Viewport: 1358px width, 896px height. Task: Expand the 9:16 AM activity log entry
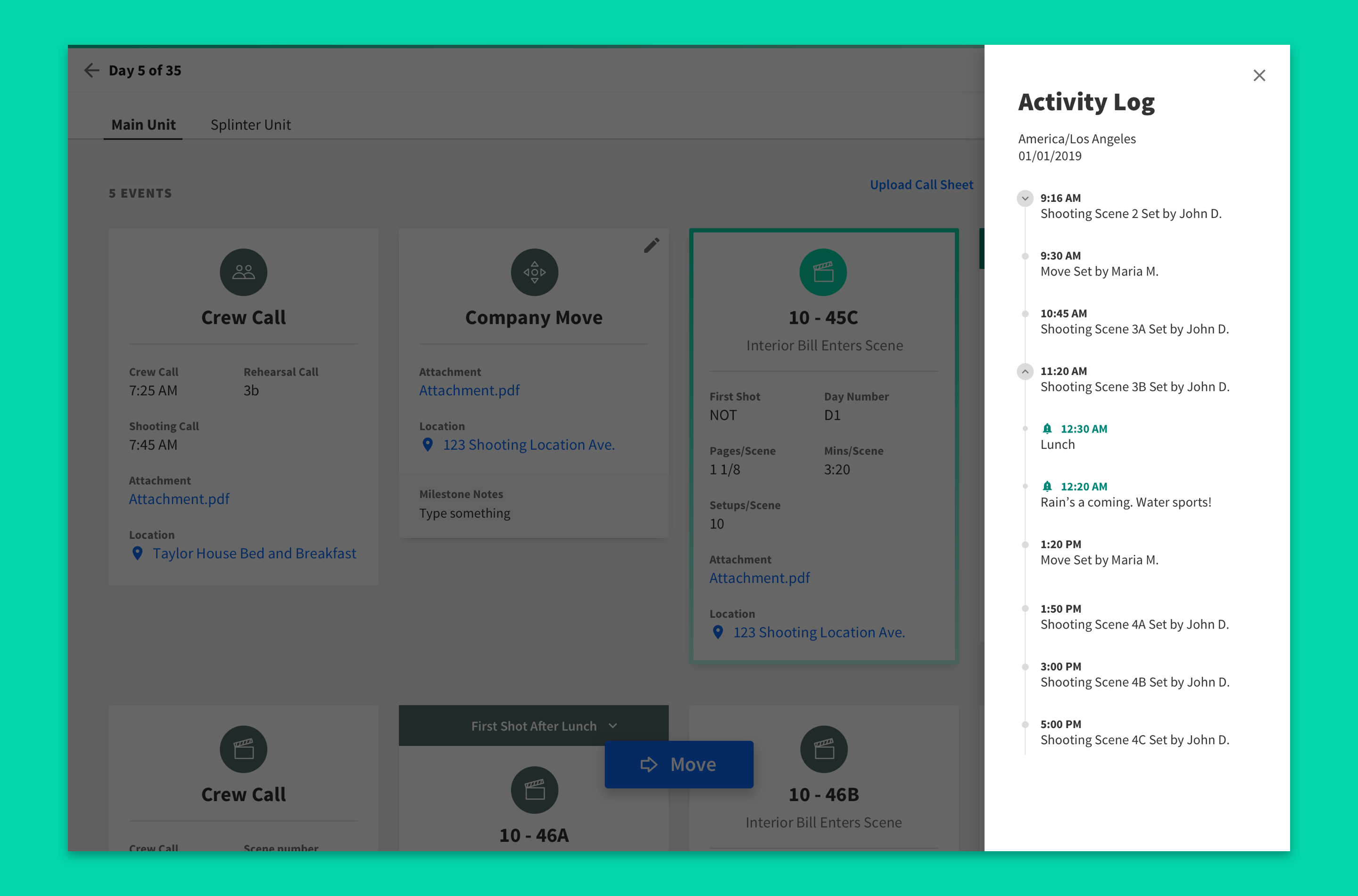point(1025,198)
